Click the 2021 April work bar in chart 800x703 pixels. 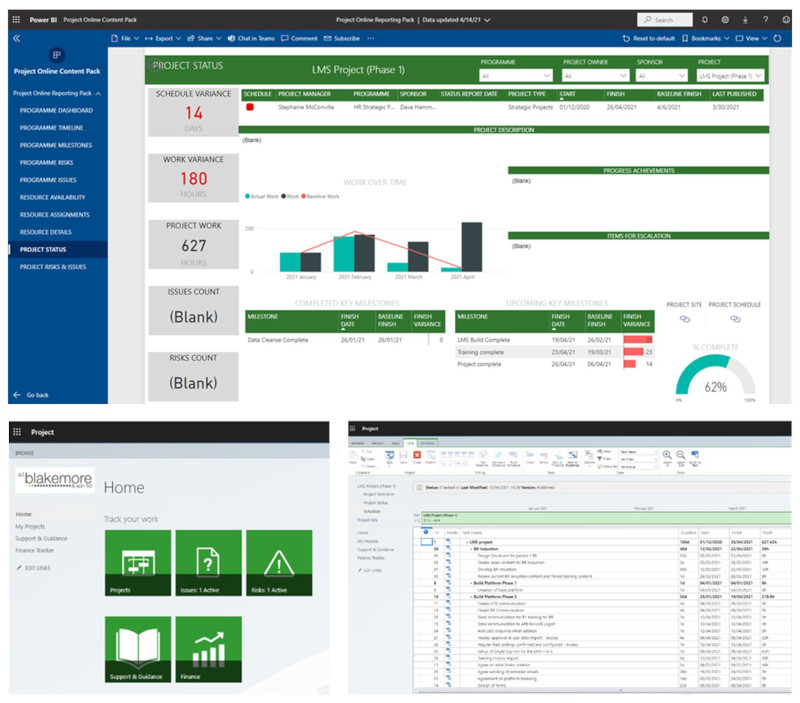tap(471, 247)
